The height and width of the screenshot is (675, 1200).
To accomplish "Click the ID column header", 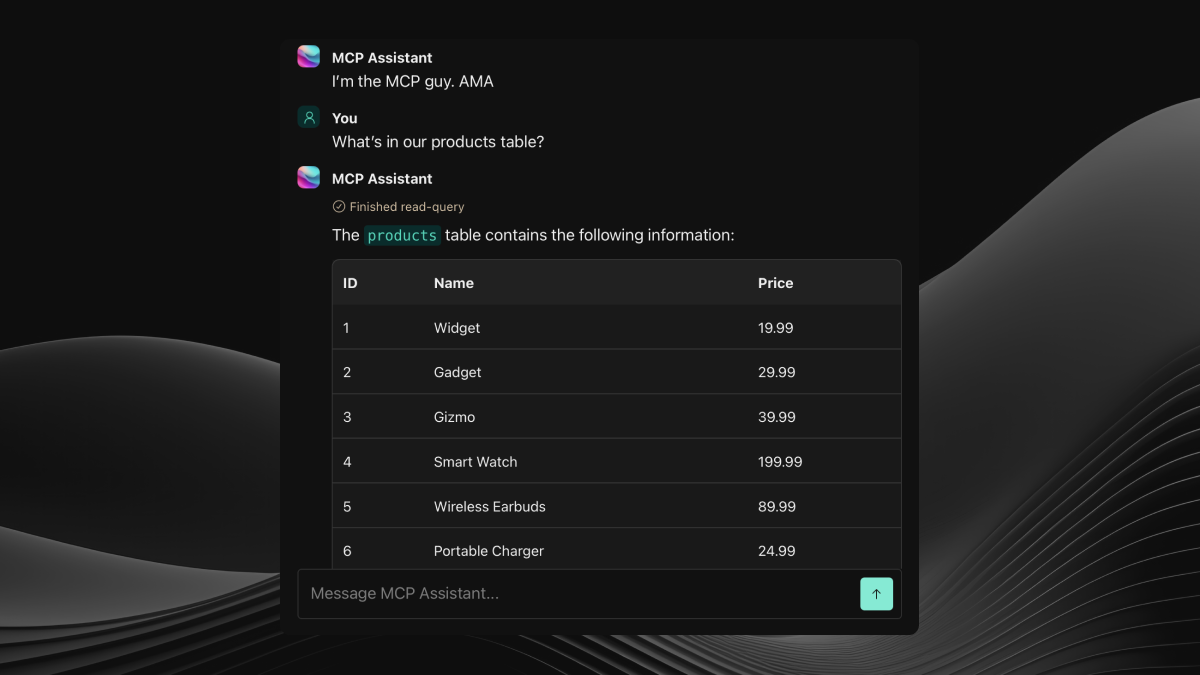I will pos(349,283).
